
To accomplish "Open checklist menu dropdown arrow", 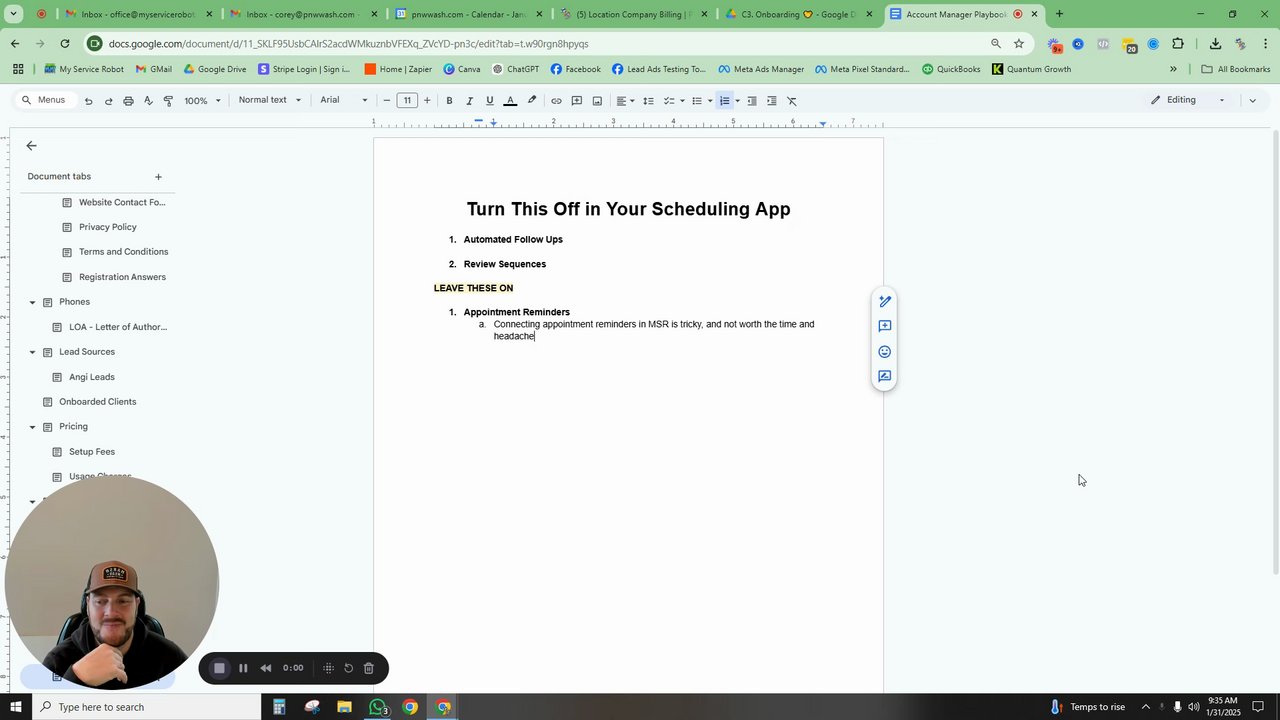I will (682, 101).
